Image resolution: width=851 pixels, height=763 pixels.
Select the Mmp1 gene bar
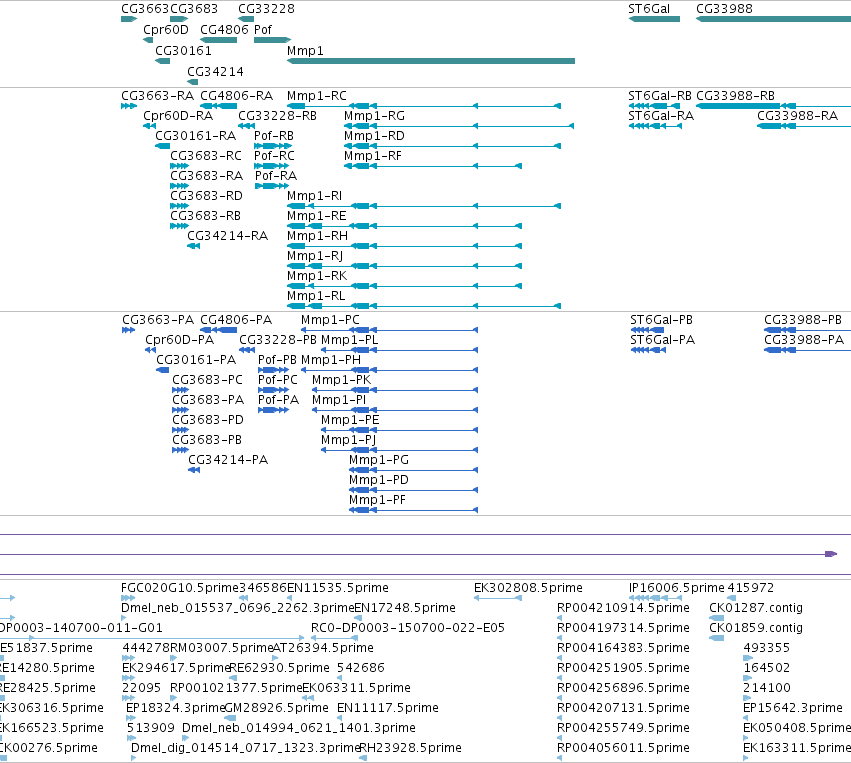[x=430, y=61]
